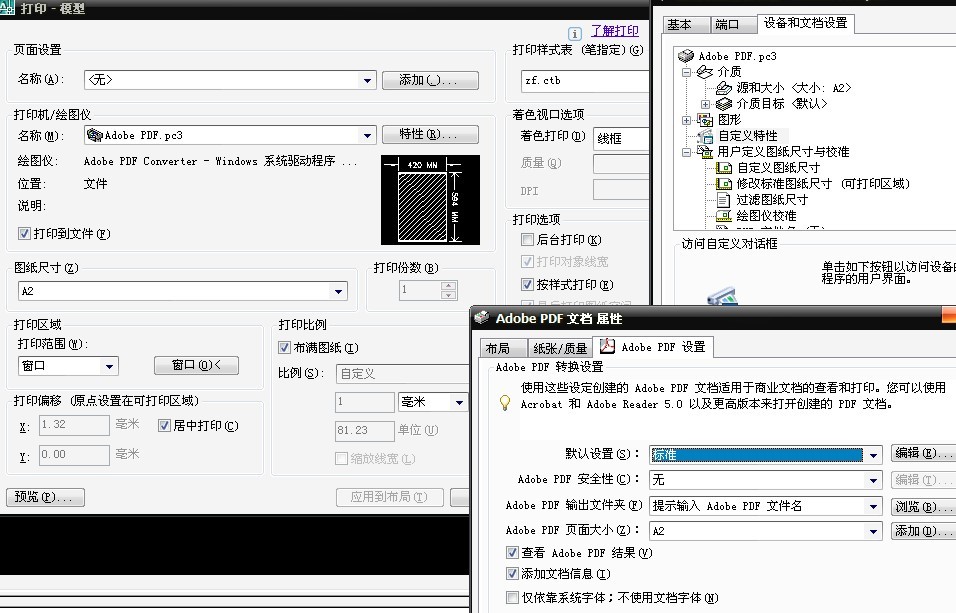
Task: Click 浏览 button for output folder
Action: coord(923,506)
